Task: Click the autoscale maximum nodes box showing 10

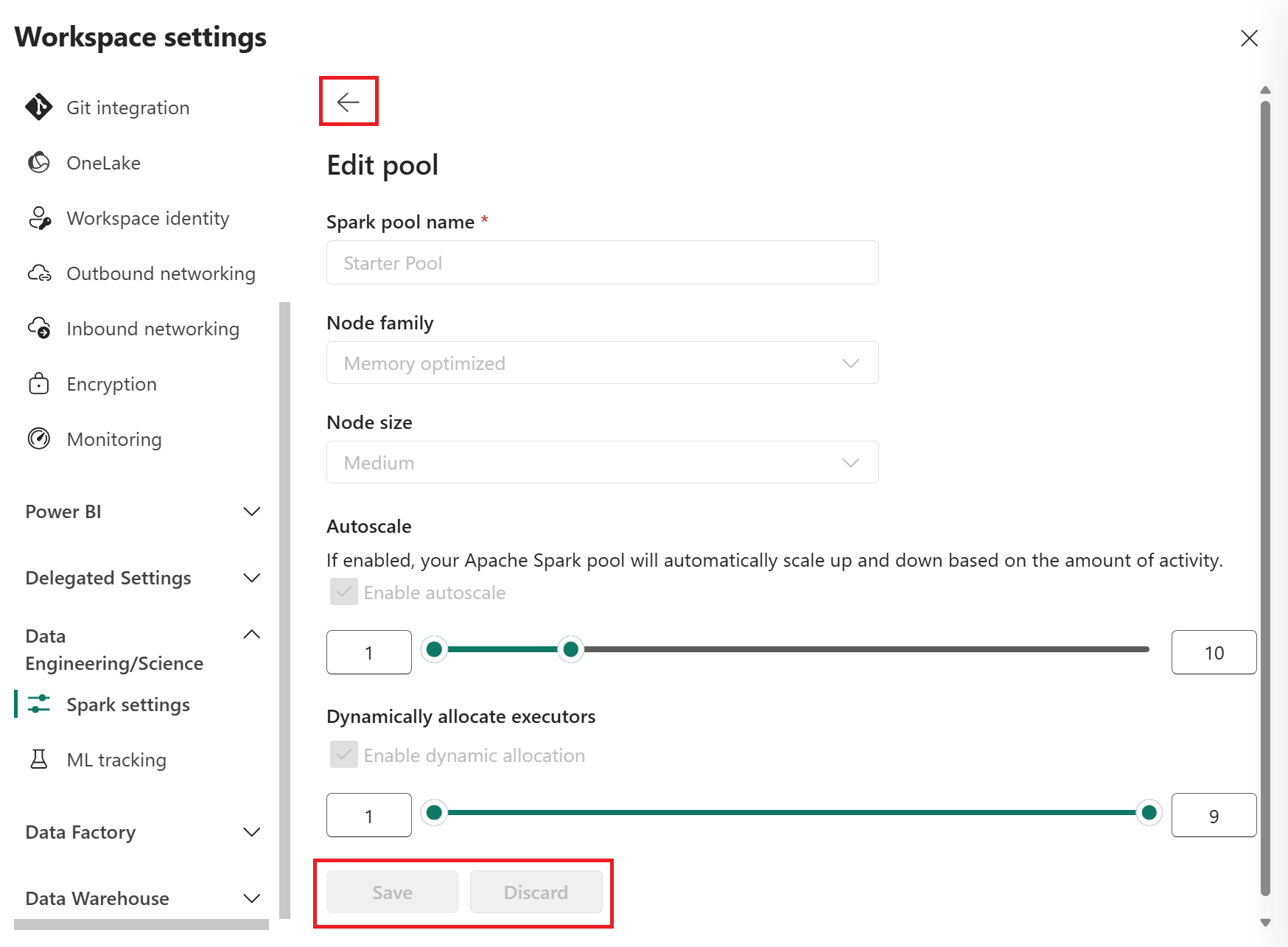Action: click(x=1214, y=652)
